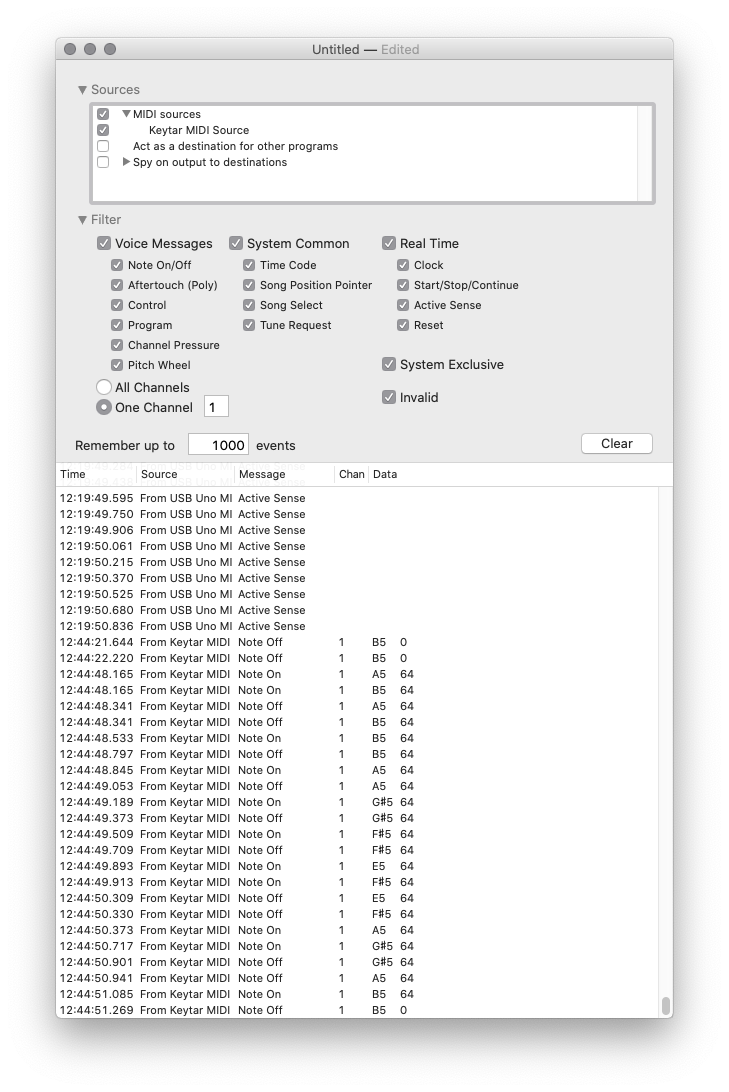Toggle Aftertouch (Poly) checkbox
This screenshot has height=1092, width=729.
click(117, 285)
